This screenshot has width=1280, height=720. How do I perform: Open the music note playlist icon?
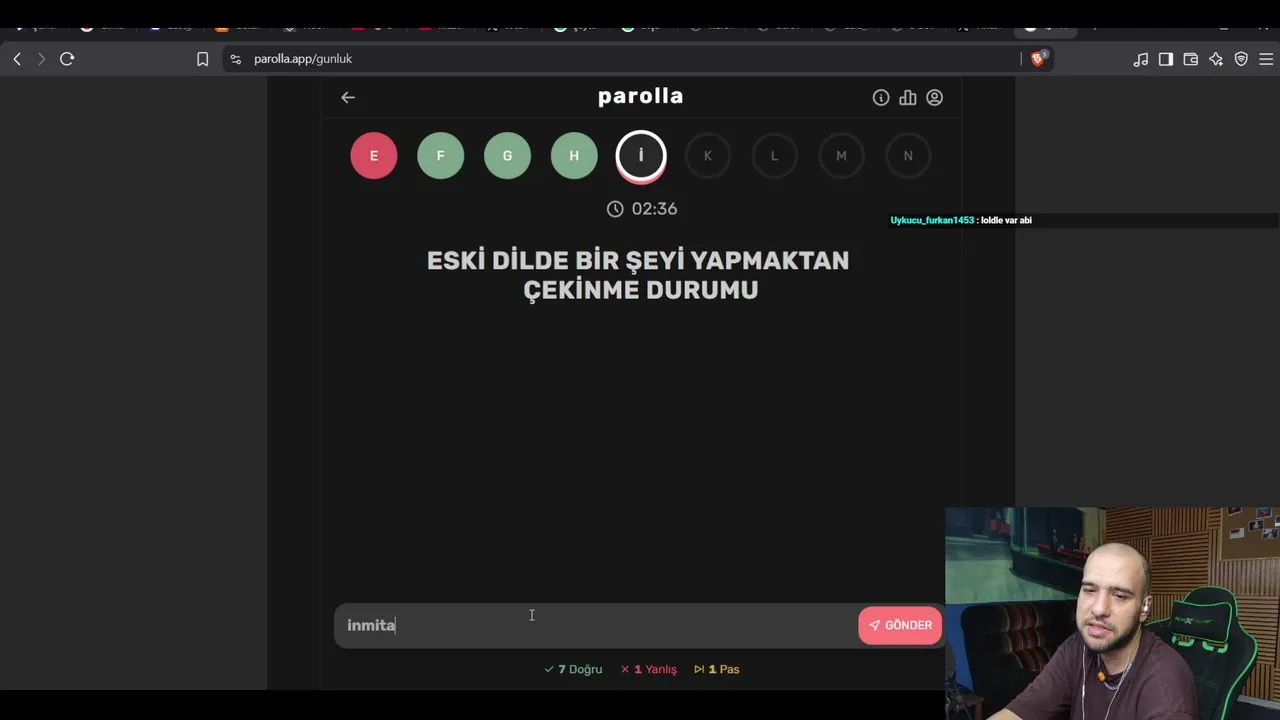(1141, 59)
